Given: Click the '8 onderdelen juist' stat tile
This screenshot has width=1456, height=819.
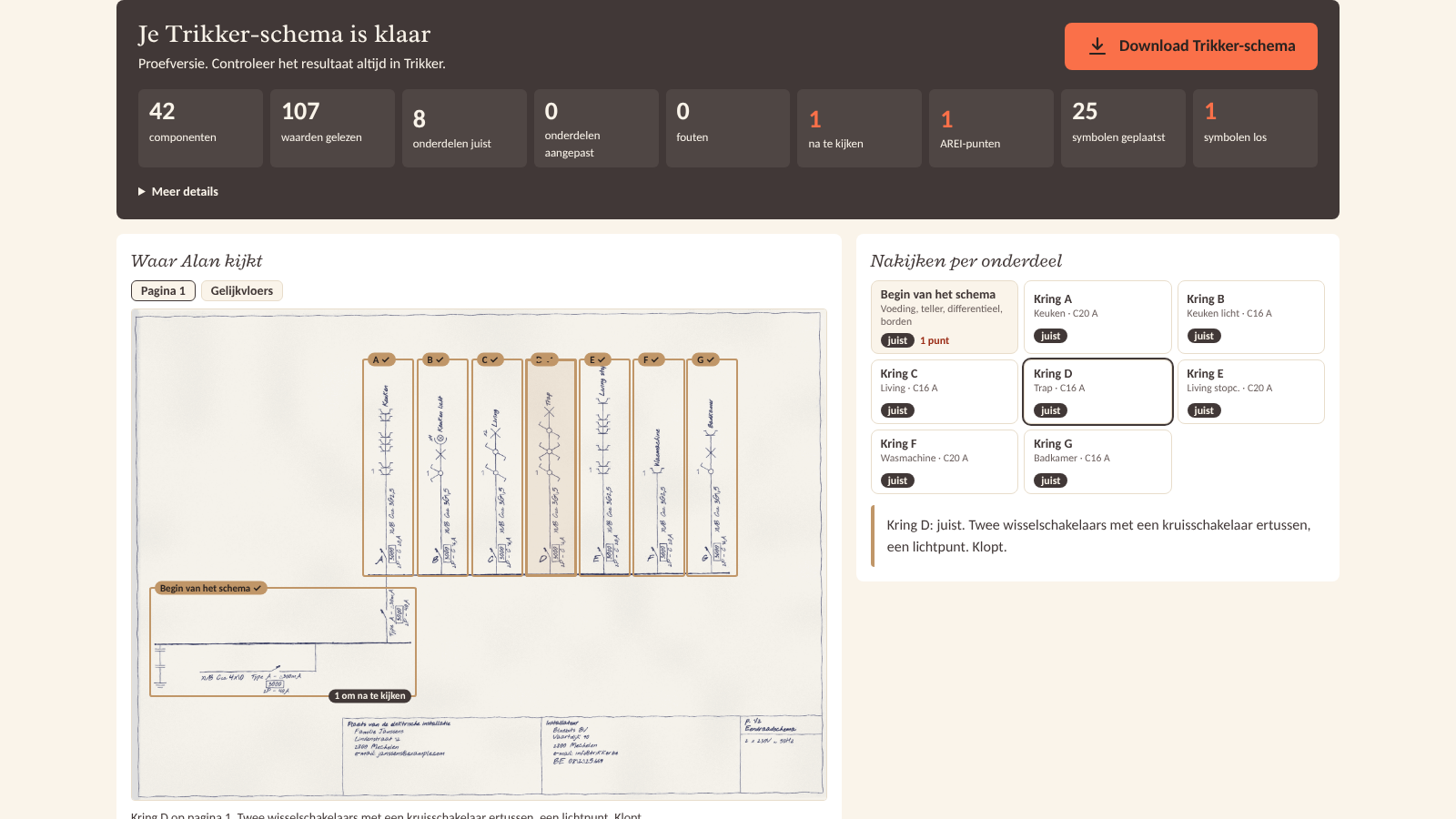Looking at the screenshot, I should [x=464, y=128].
